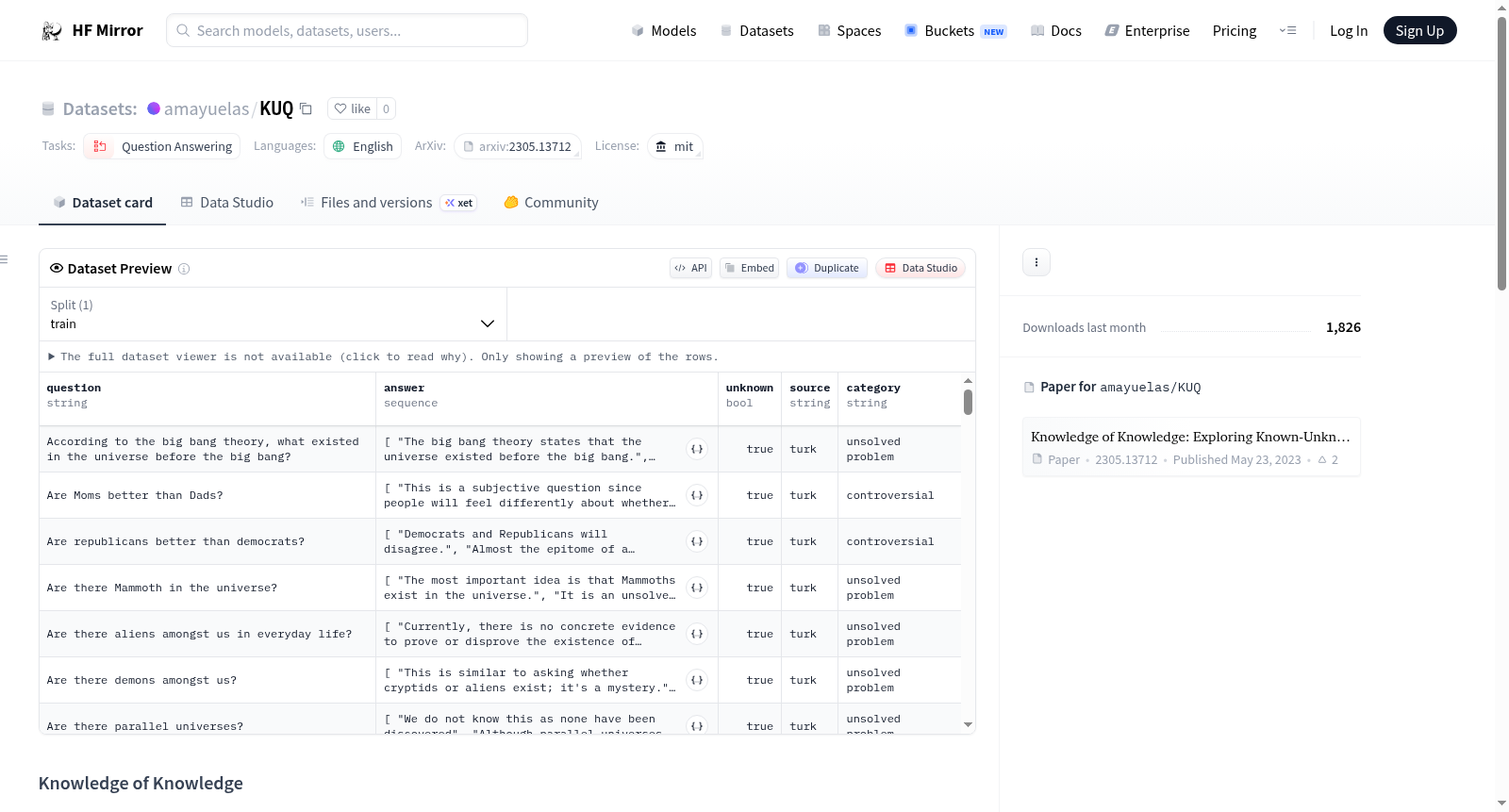Open the extra navigation menu dropdown
Image resolution: width=1509 pixels, height=812 pixels.
pyautogui.click(x=1287, y=30)
